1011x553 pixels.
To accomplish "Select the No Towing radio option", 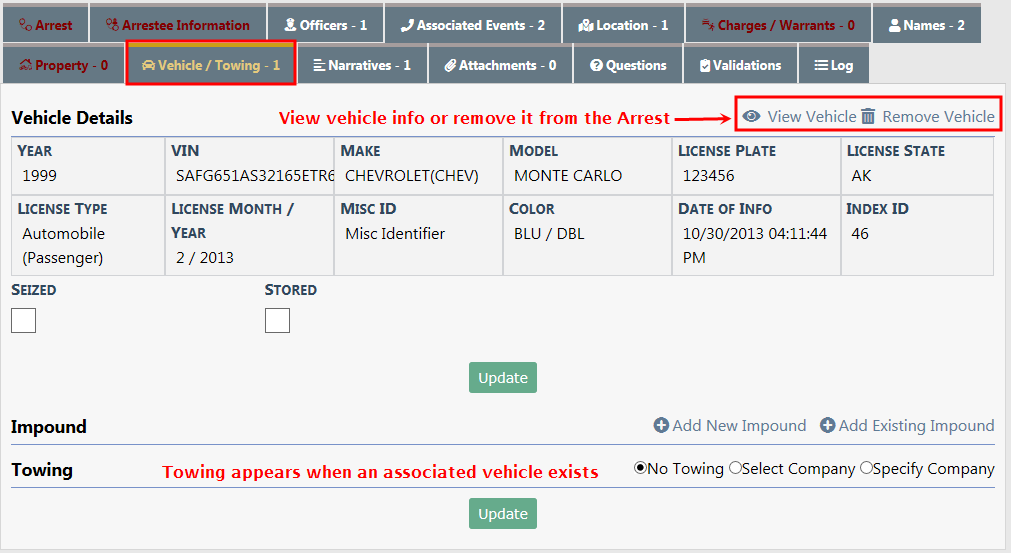I will 641,468.
